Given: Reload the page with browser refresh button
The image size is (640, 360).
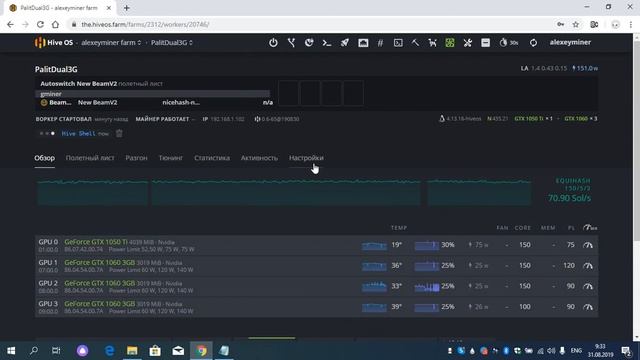Looking at the screenshot, I should point(40,24).
